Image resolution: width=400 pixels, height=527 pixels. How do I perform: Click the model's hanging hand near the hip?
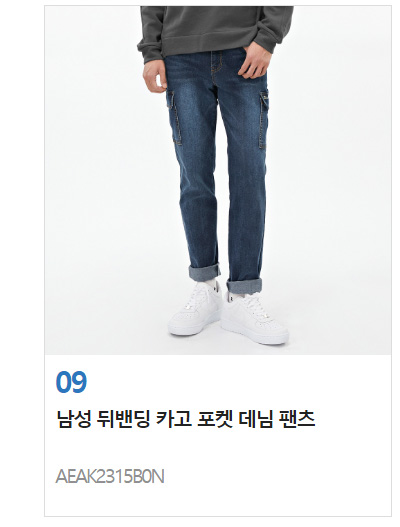[154, 77]
